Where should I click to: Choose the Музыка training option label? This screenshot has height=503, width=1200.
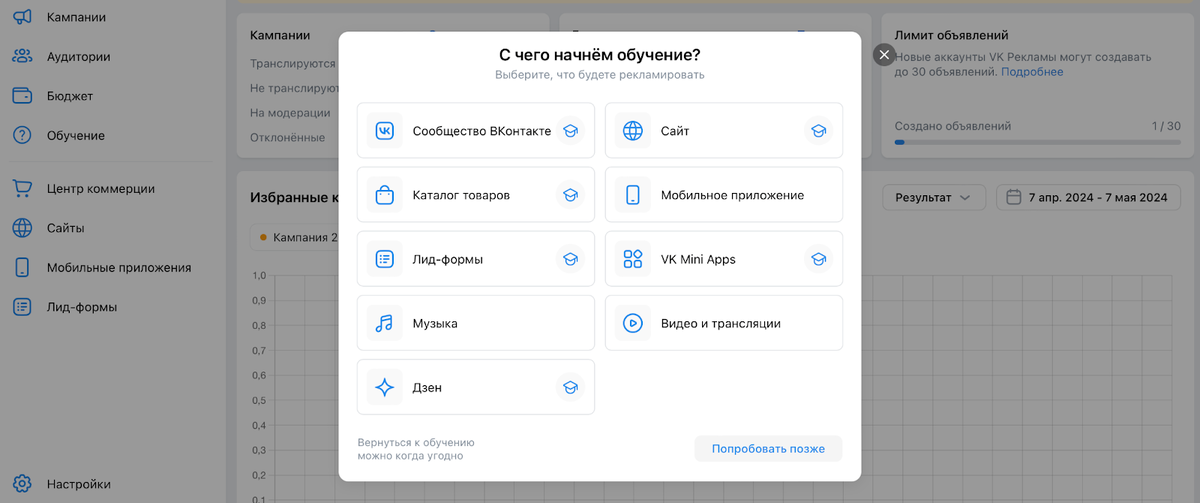point(435,324)
